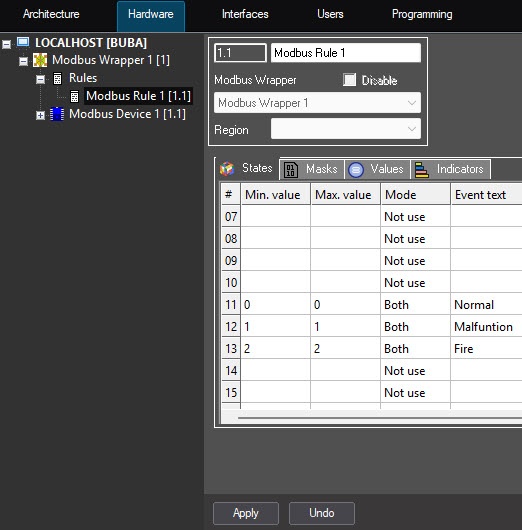Screen dimensions: 522x530
Task: Expand the Modbus Device 1 node
Action: click(x=40, y=115)
